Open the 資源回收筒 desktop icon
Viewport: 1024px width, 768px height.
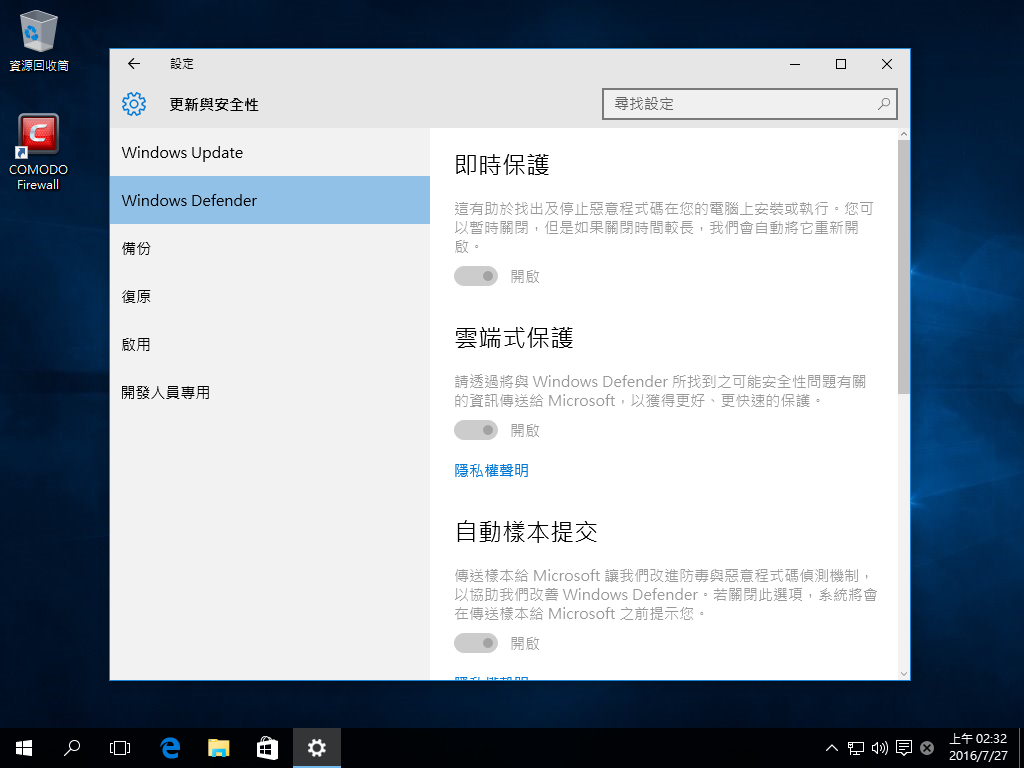tap(39, 40)
